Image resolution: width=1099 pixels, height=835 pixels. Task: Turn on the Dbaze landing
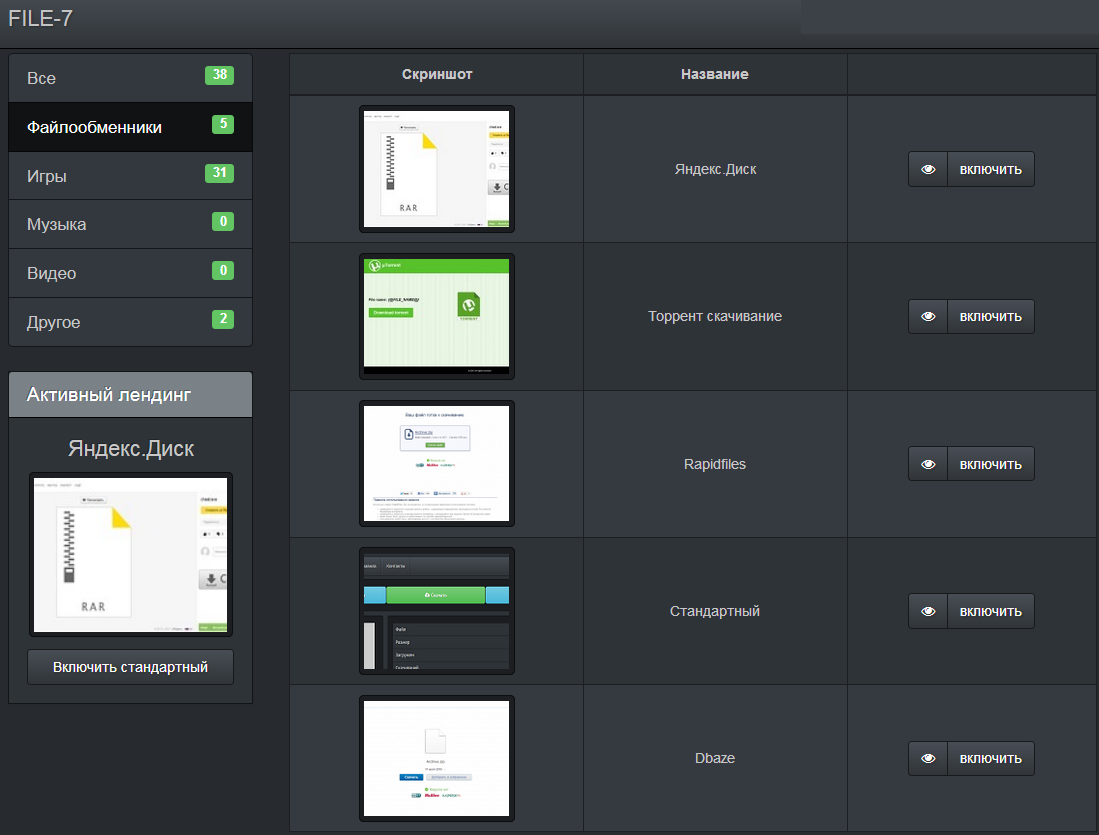tap(990, 758)
